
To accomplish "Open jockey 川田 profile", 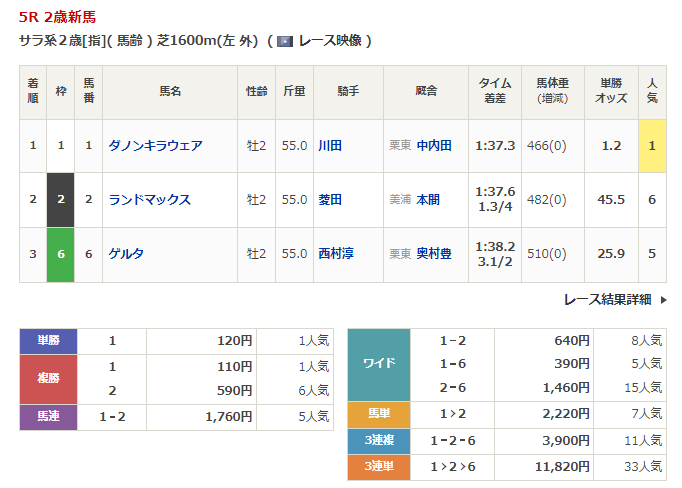I will point(330,145).
